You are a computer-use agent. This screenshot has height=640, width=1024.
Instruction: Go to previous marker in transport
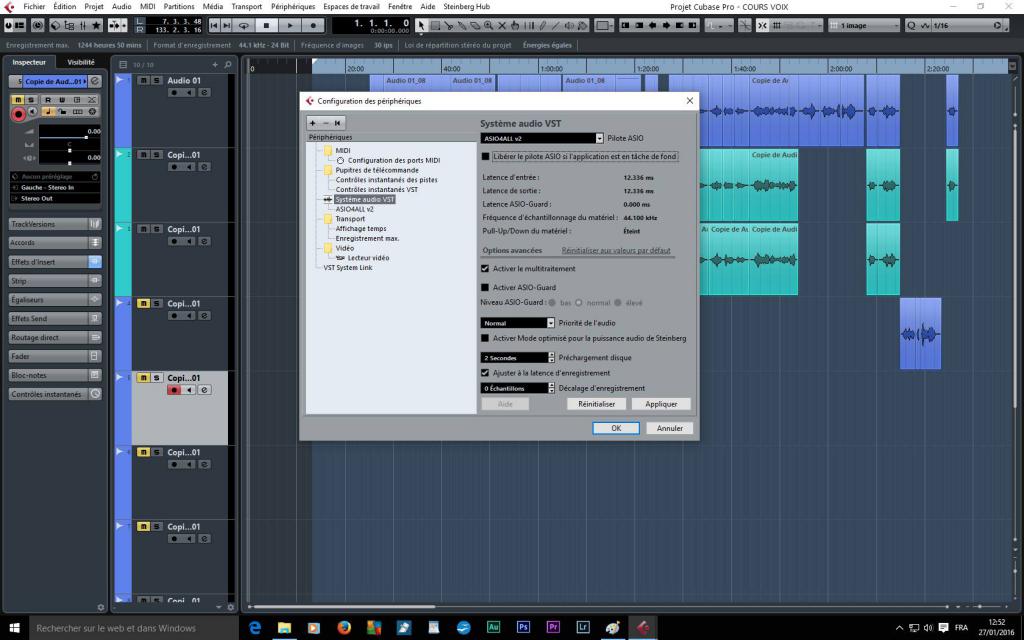214,25
